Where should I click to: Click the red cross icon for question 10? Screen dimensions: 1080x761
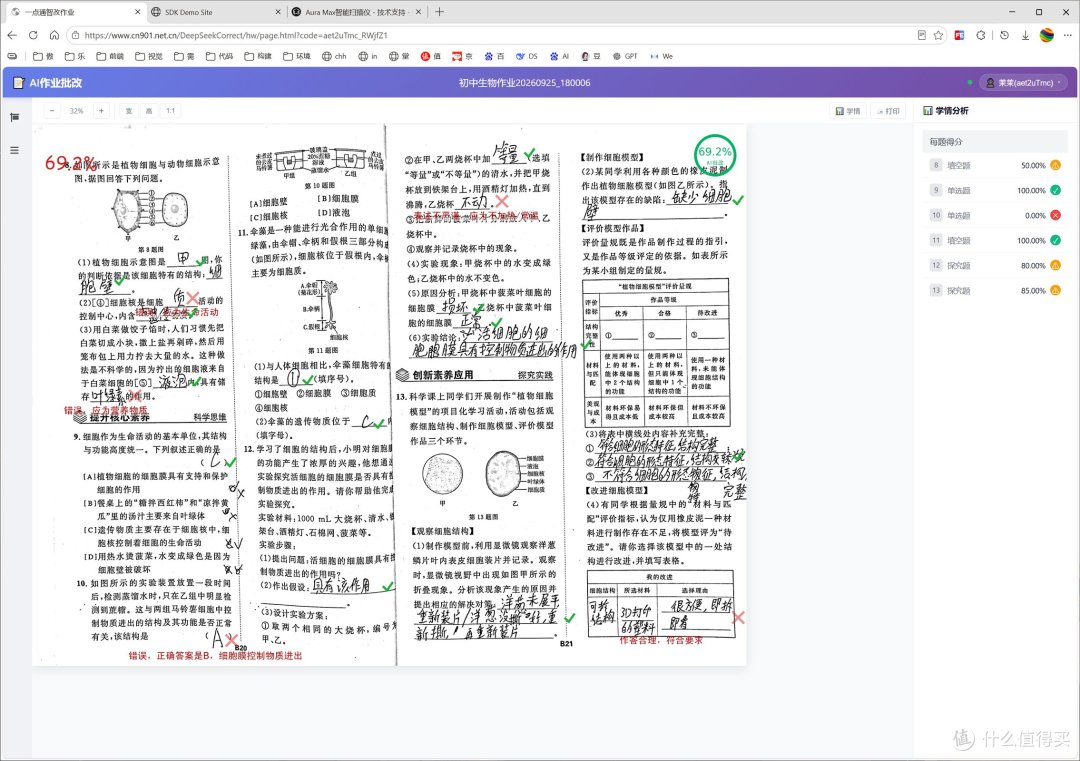tap(1055, 216)
